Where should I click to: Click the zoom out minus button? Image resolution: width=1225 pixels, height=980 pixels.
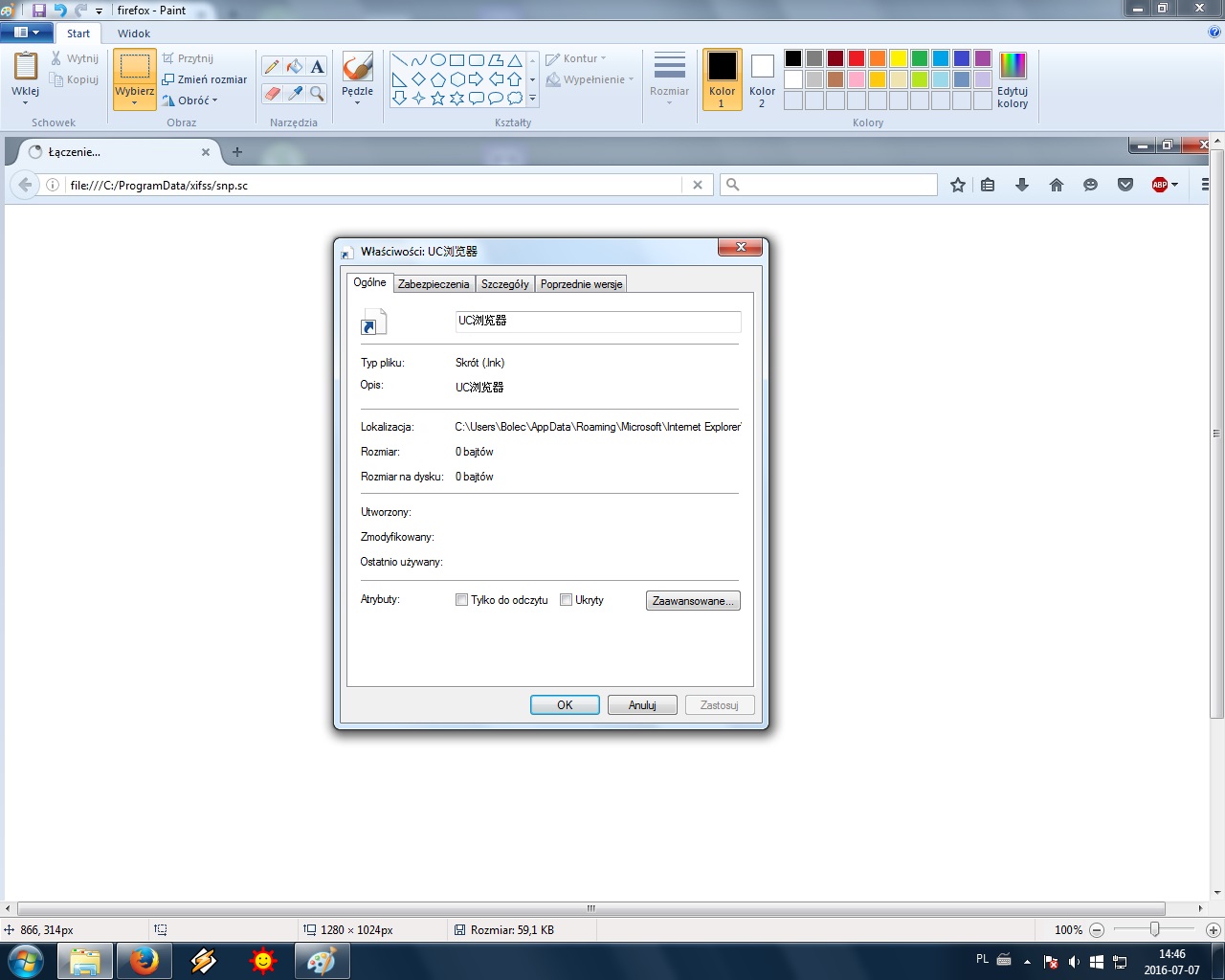pyautogui.click(x=1098, y=929)
